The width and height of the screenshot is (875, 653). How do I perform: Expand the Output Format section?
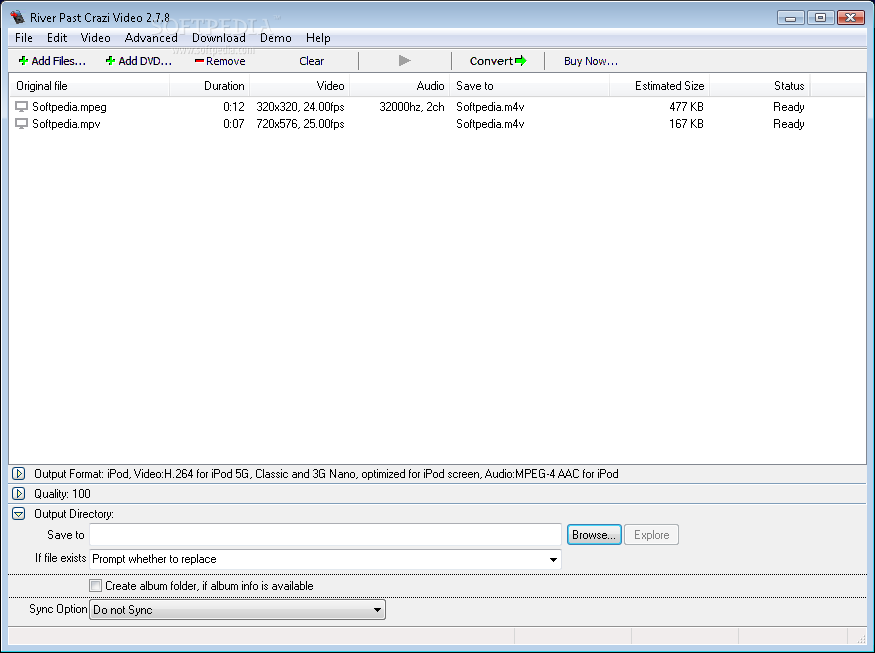pos(18,474)
